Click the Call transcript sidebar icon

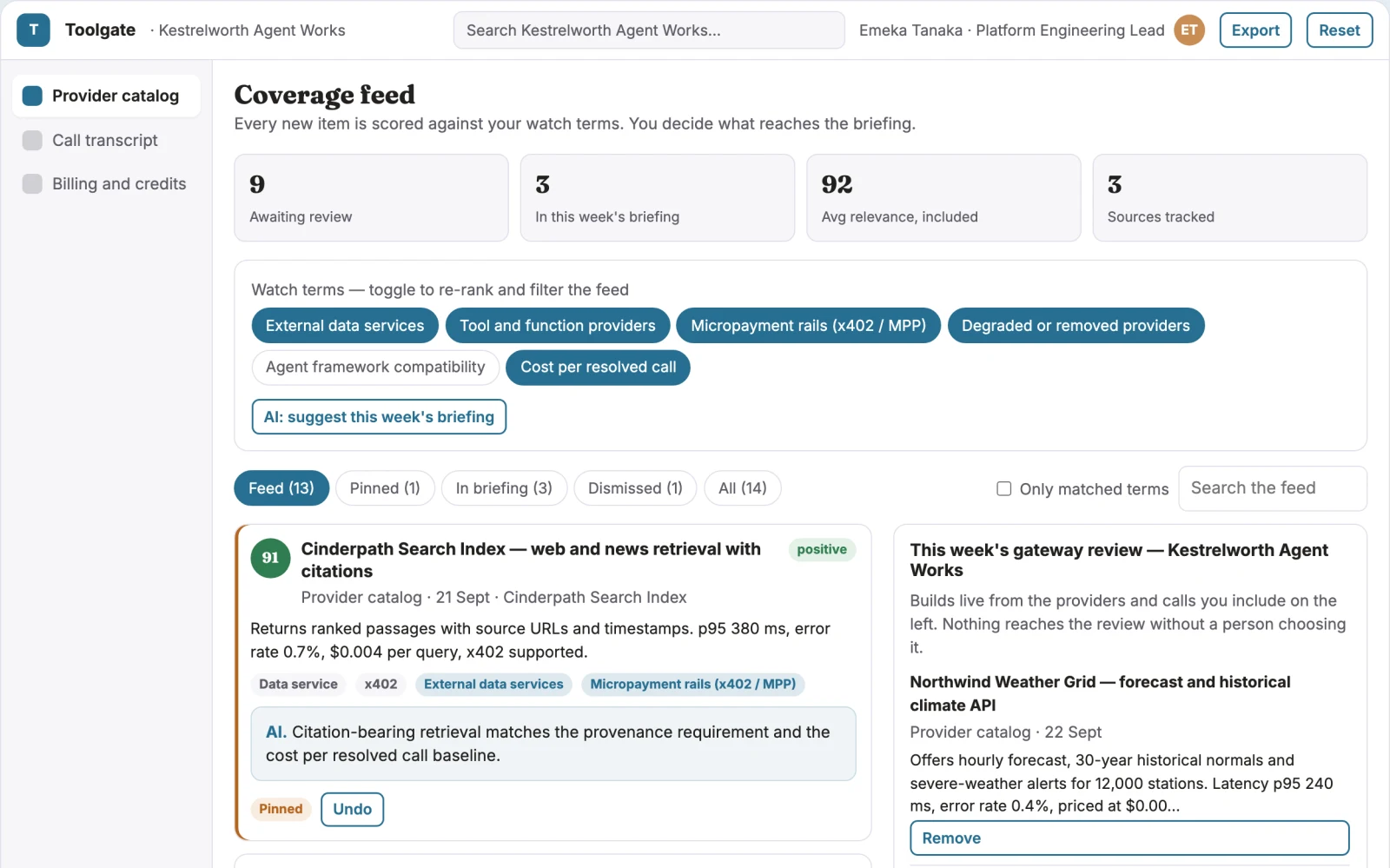pyautogui.click(x=32, y=140)
